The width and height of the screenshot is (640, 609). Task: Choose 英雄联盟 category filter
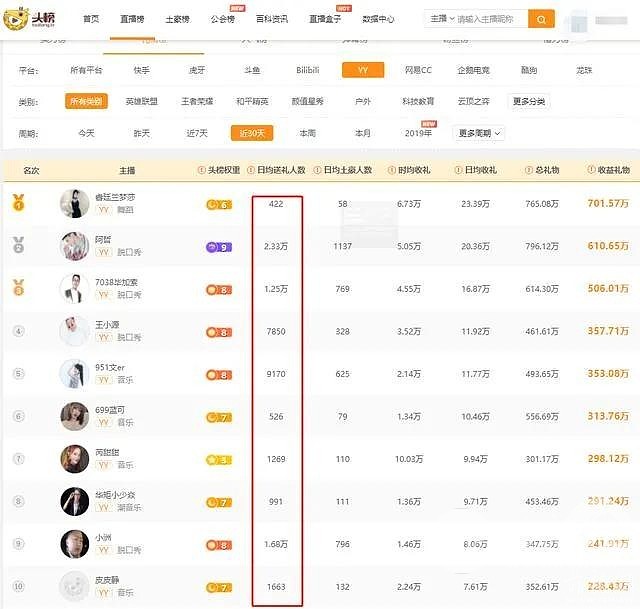(x=142, y=101)
